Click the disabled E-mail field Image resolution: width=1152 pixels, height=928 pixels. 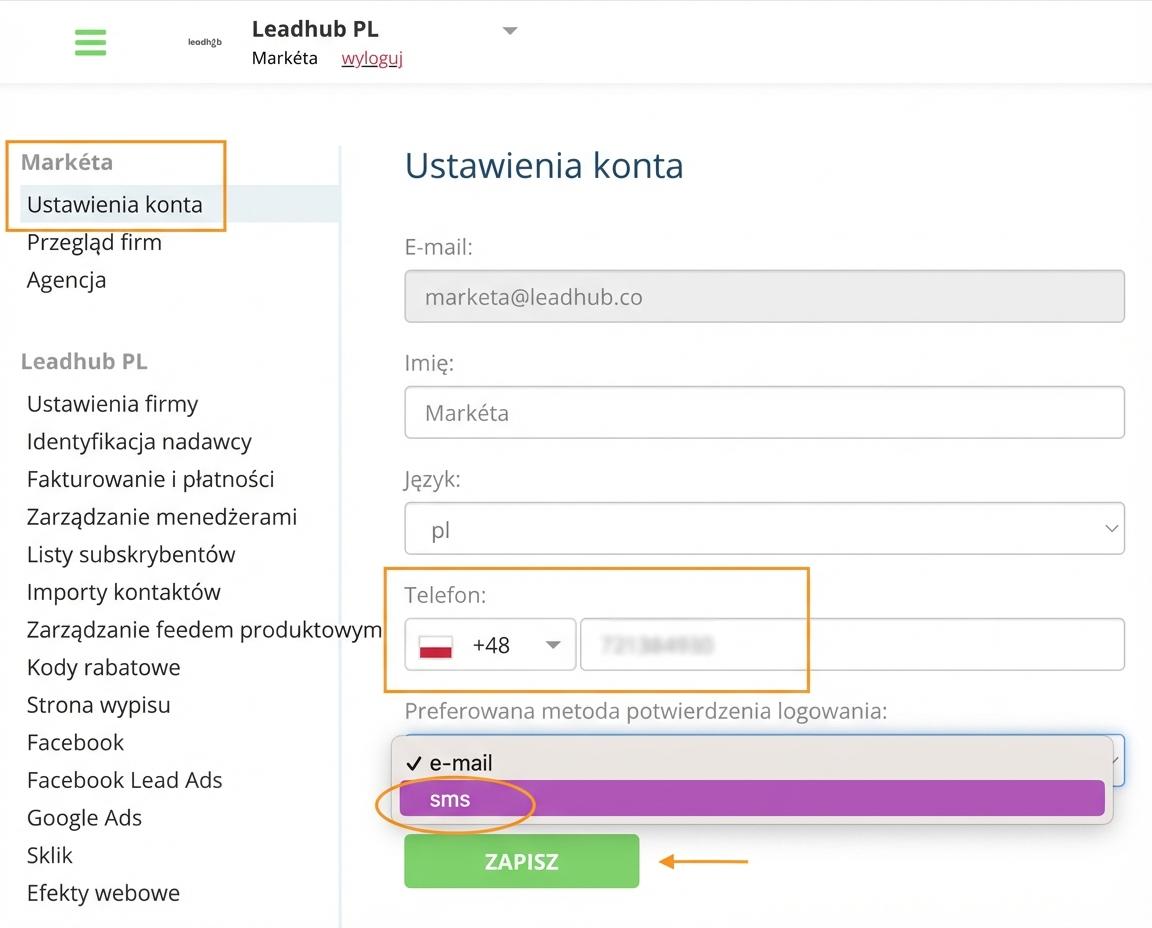764,296
